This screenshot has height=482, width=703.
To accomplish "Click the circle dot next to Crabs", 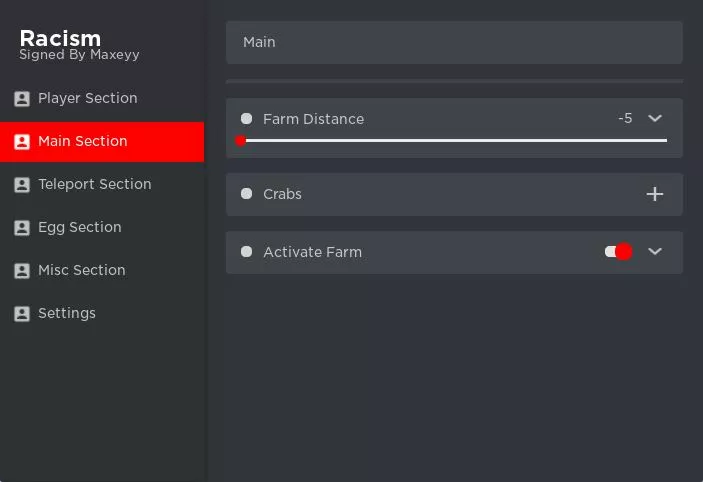I will click(246, 194).
